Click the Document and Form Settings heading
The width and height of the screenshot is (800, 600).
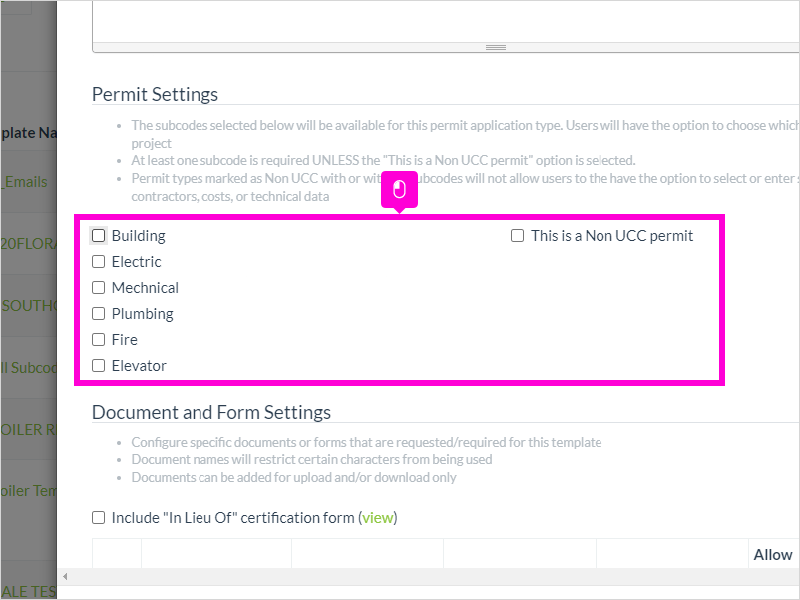[211, 412]
